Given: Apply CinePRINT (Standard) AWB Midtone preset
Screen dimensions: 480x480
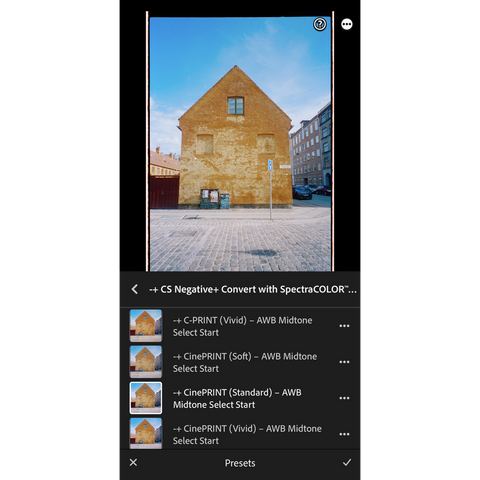Looking at the screenshot, I should [237, 398].
